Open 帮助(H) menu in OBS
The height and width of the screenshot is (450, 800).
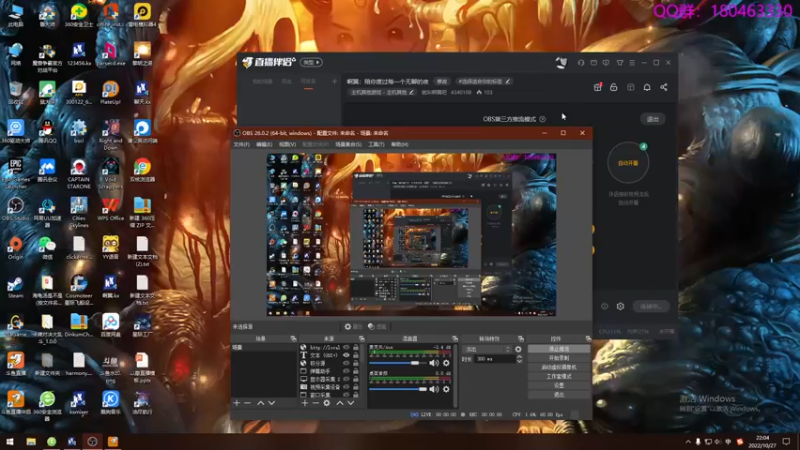pyautogui.click(x=399, y=145)
